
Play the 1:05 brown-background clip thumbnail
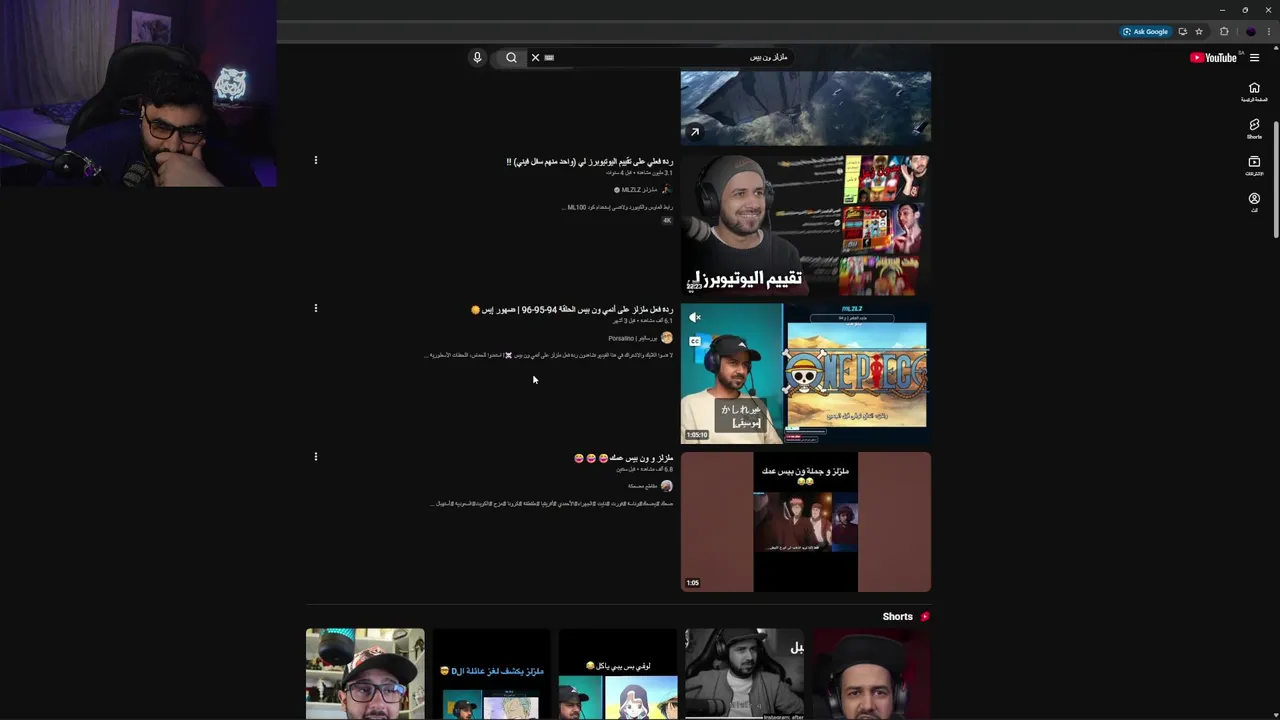[806, 522]
